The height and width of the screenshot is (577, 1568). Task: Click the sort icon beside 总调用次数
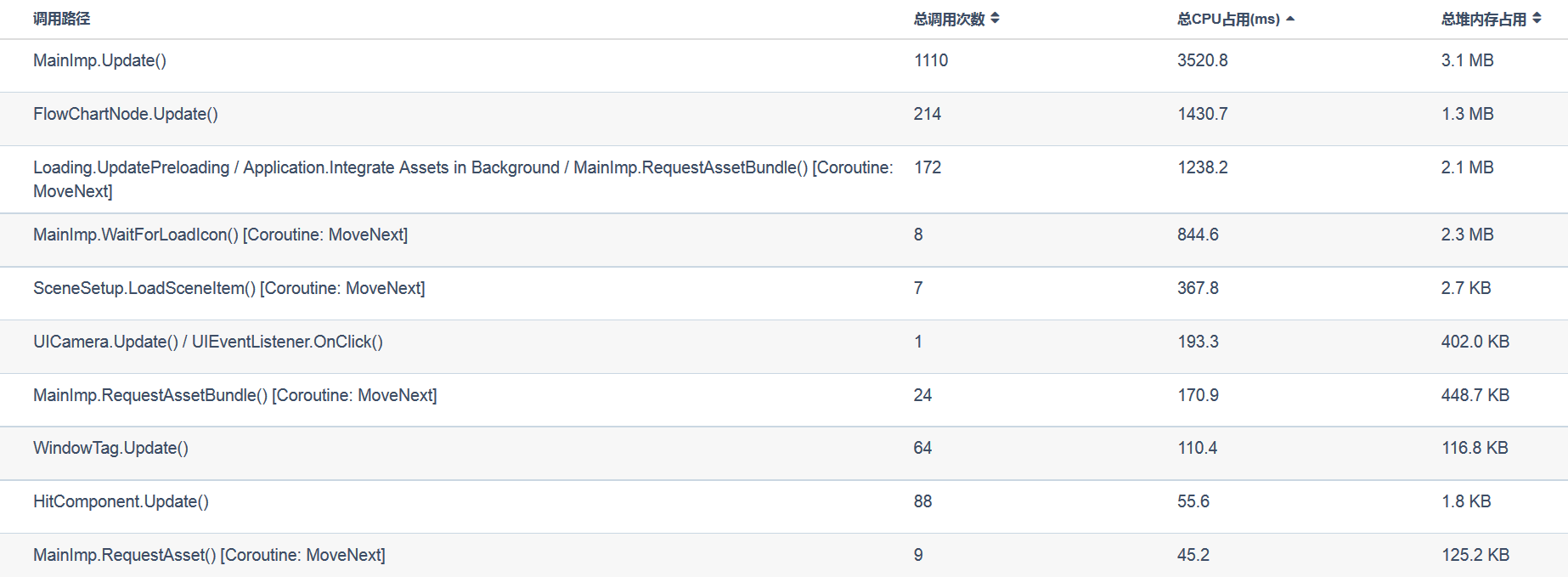tap(995, 19)
